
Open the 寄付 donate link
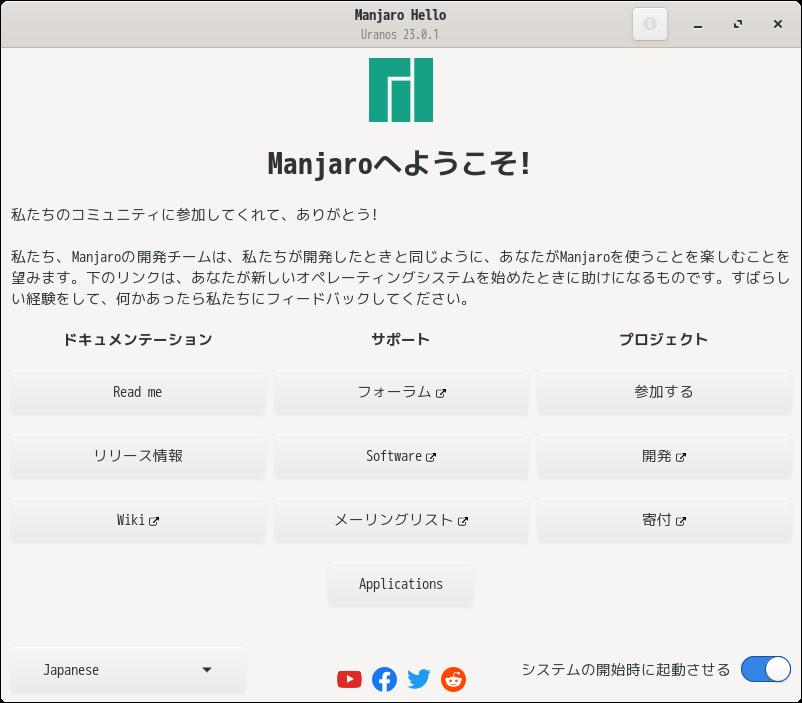tap(664, 520)
